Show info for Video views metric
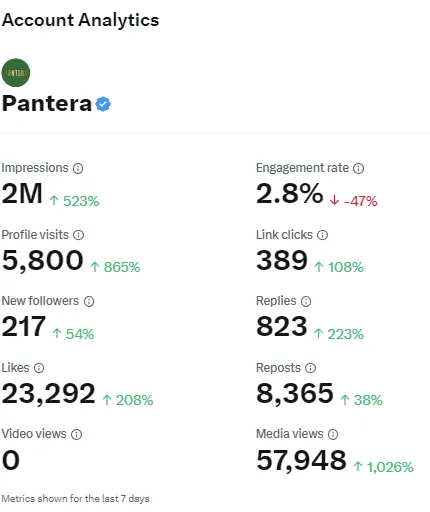 pyautogui.click(x=77, y=434)
